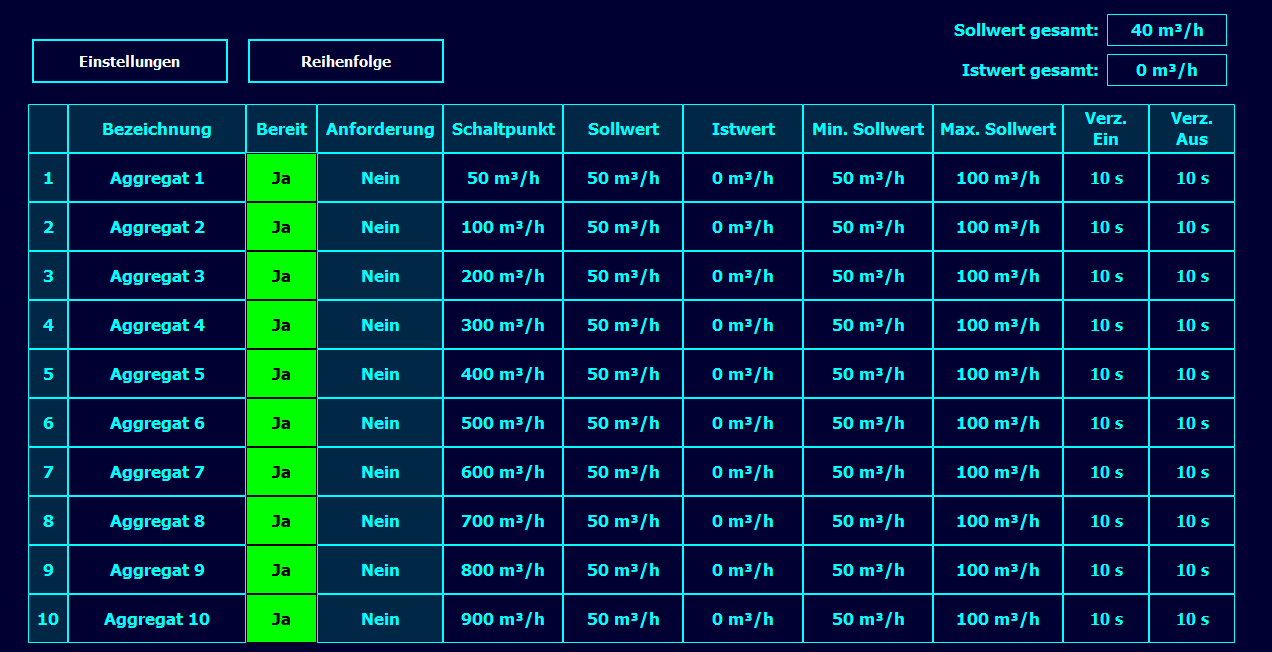1272x652 pixels.
Task: Click the Min. Sollwert cell of Aggregat 7
Action: 868,472
